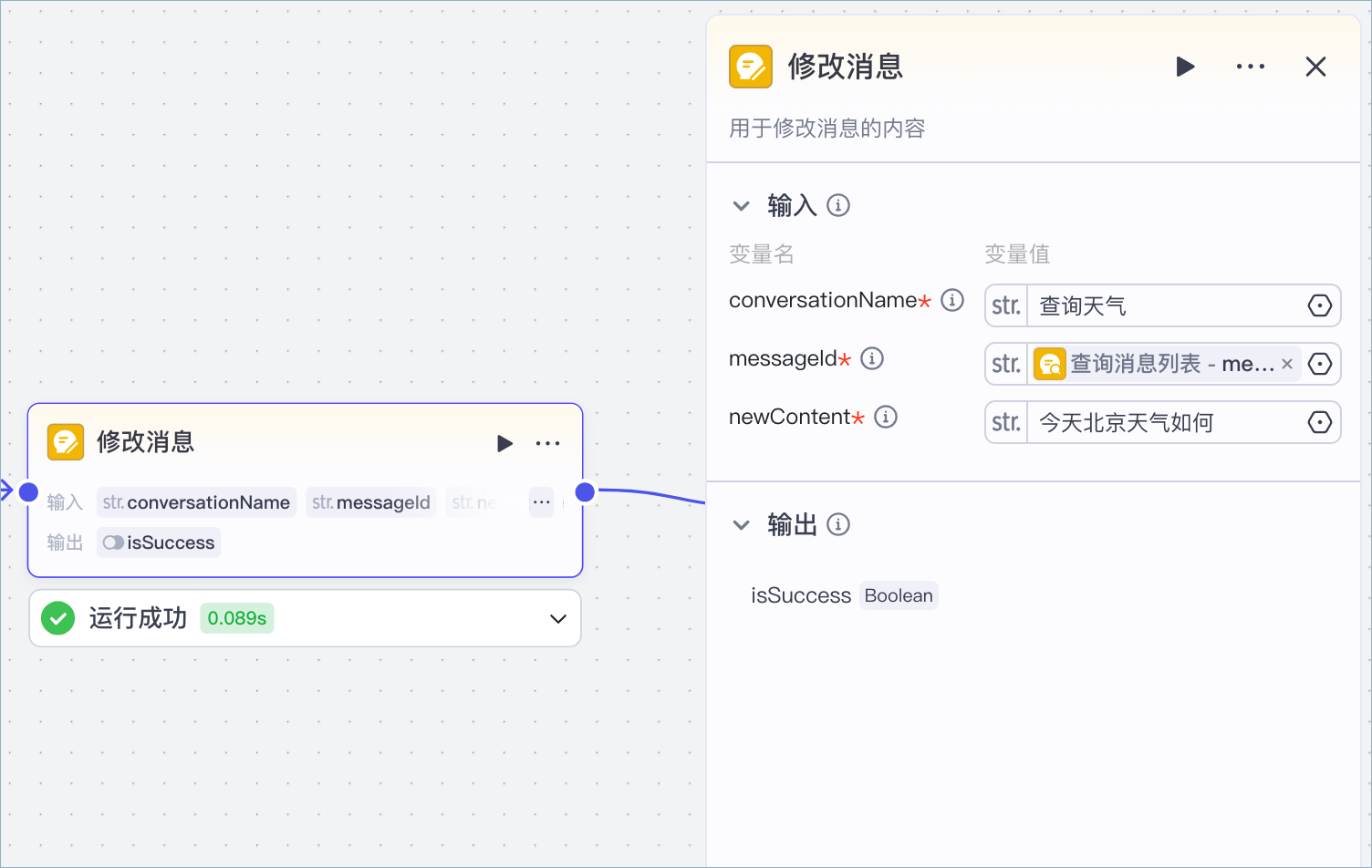Collapse the 输入 section
Image resolution: width=1372 pixels, height=868 pixels.
[742, 206]
